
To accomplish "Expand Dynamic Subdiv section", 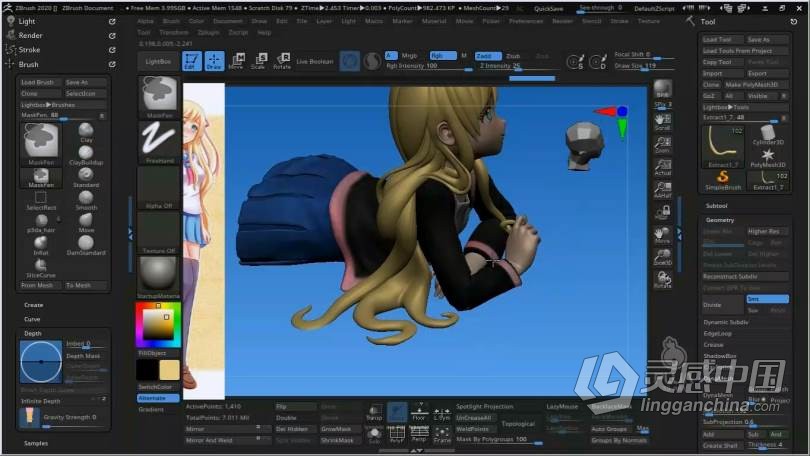I will [725, 322].
